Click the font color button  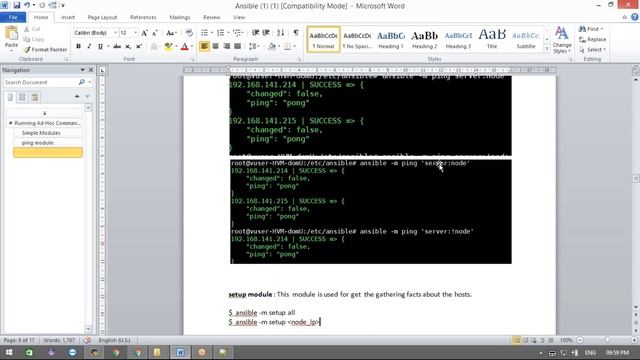point(184,47)
